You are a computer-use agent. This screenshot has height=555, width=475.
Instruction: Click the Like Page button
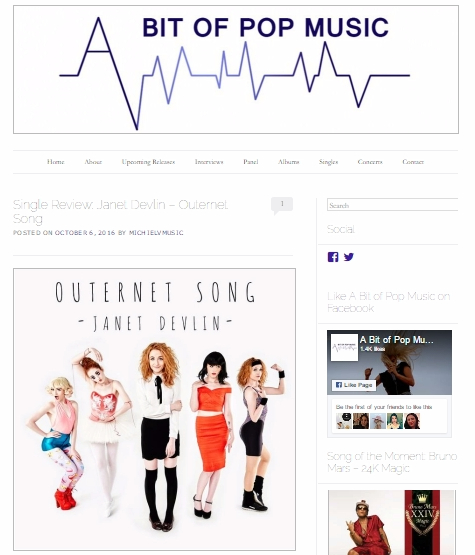[x=354, y=385]
